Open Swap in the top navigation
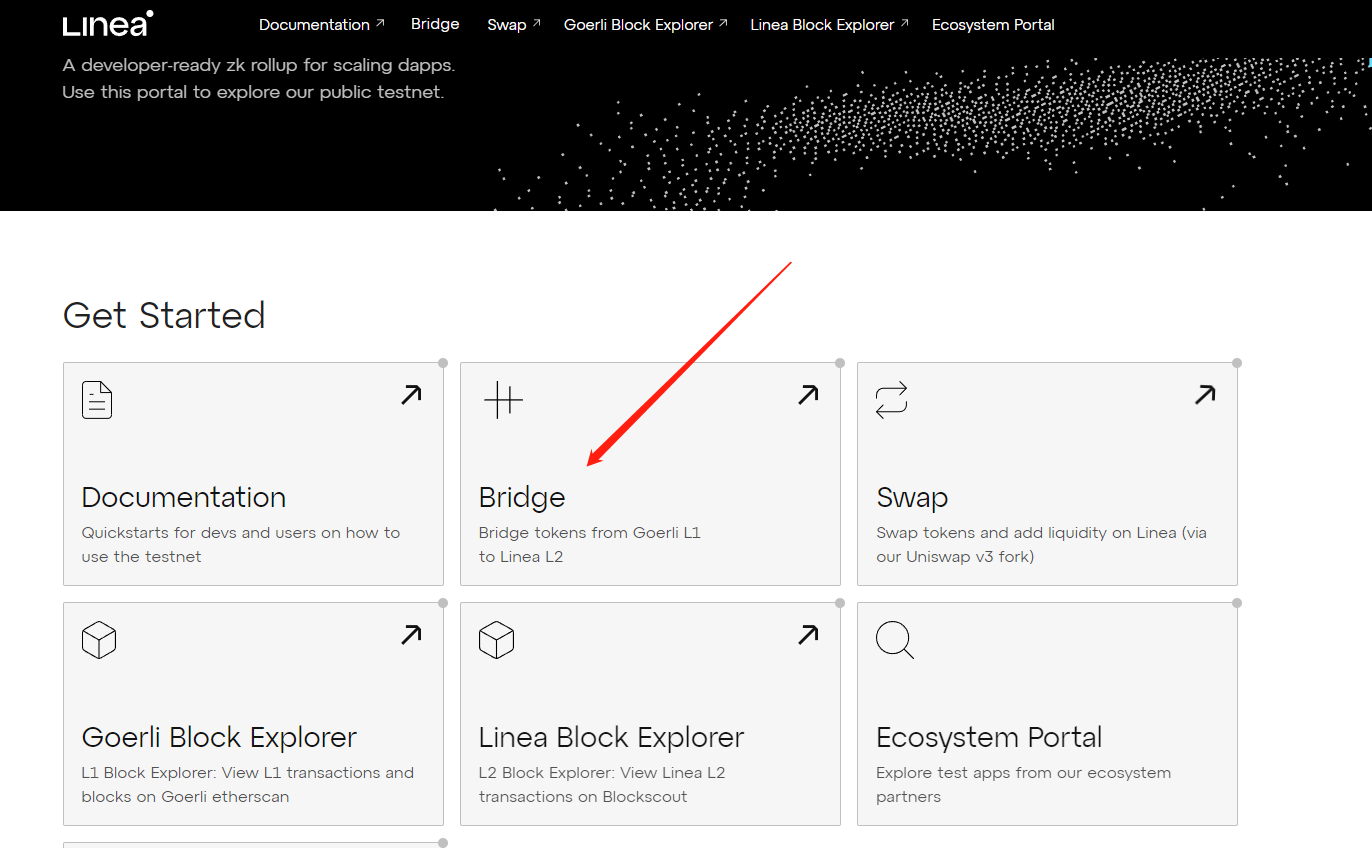 (x=513, y=24)
